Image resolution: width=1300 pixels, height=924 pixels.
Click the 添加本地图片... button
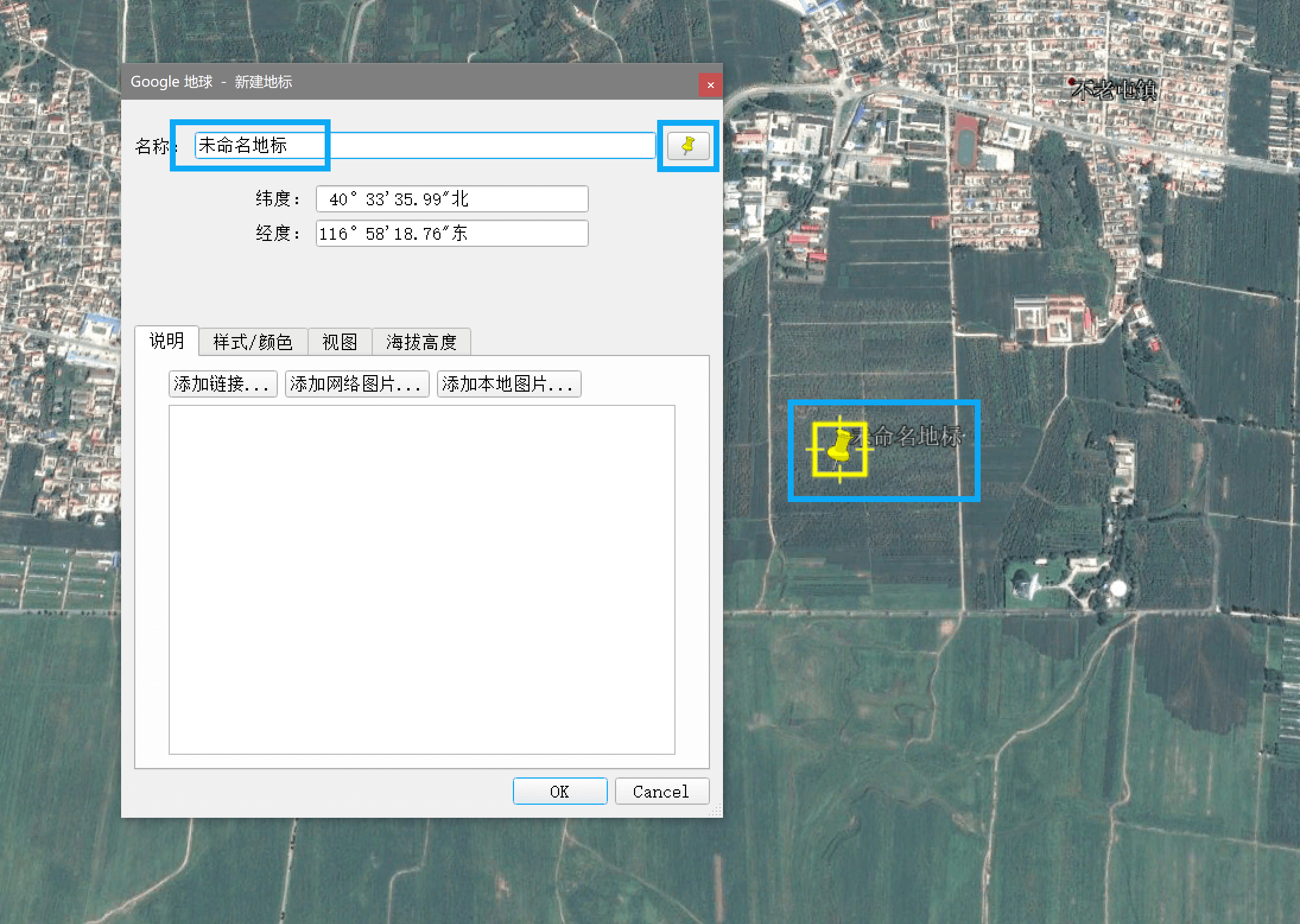pyautogui.click(x=508, y=384)
